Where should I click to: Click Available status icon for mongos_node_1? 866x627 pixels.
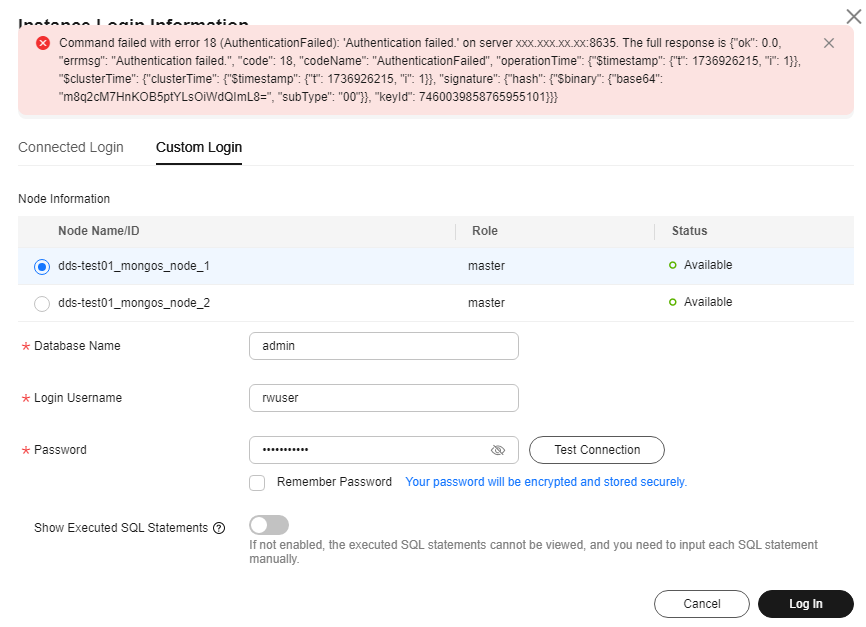[673, 265]
